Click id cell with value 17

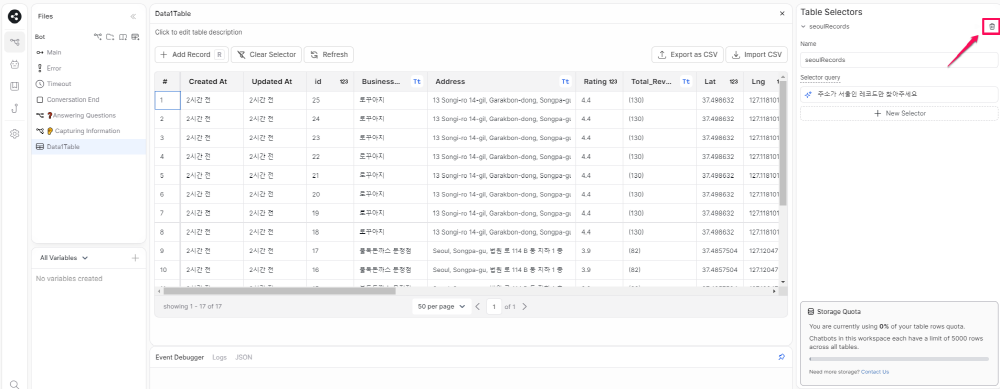point(330,251)
